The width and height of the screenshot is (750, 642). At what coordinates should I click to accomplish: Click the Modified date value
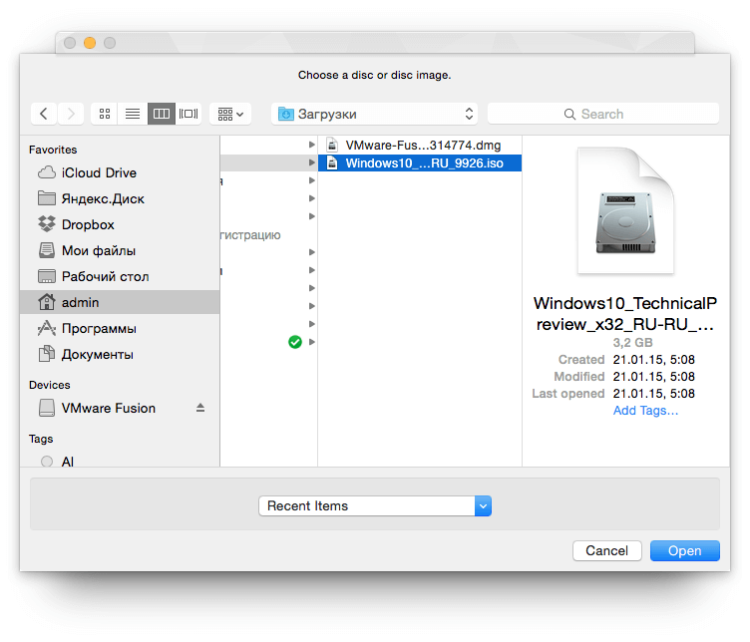pyautogui.click(x=653, y=376)
